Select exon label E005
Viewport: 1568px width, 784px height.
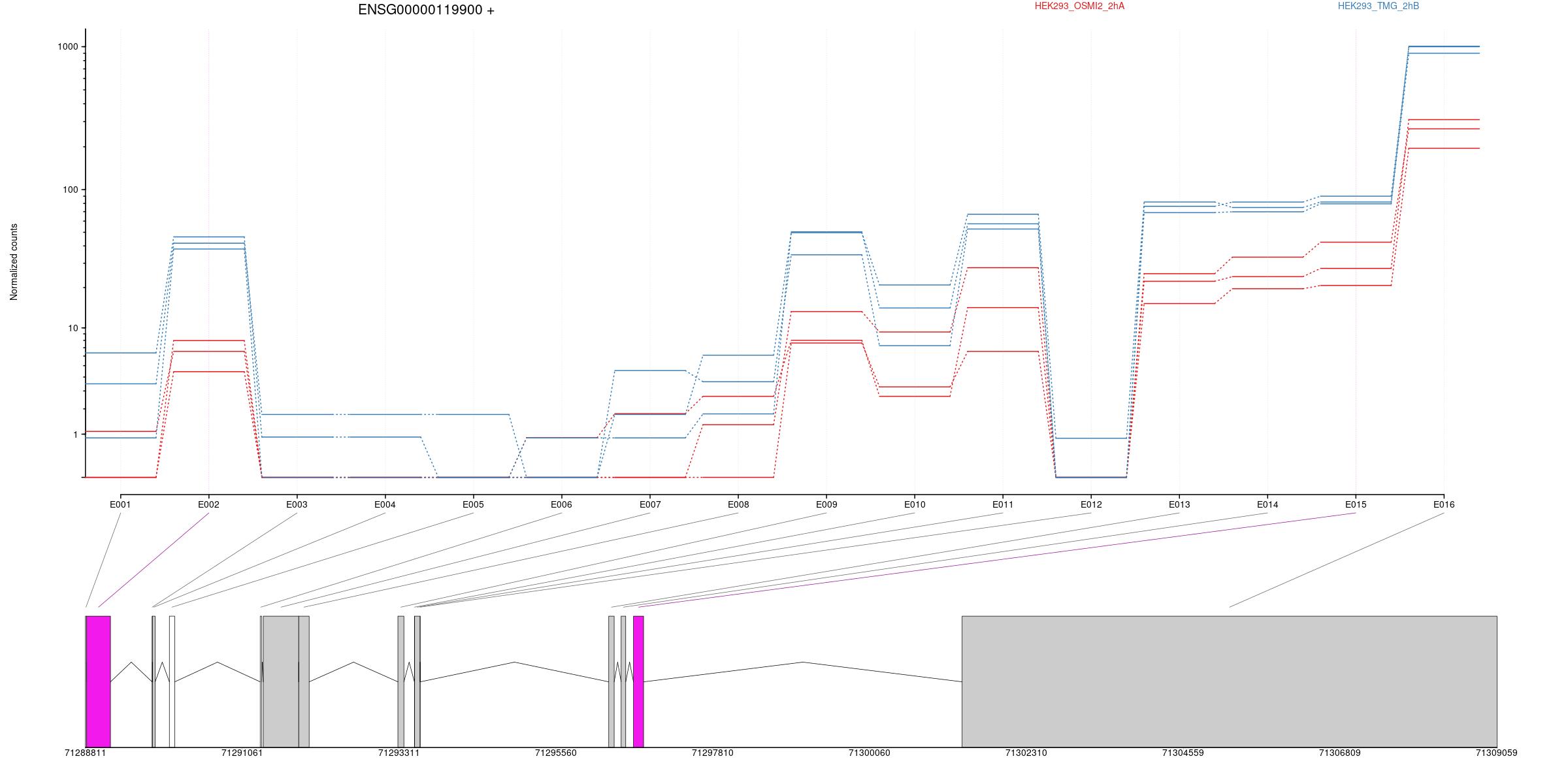[x=473, y=504]
